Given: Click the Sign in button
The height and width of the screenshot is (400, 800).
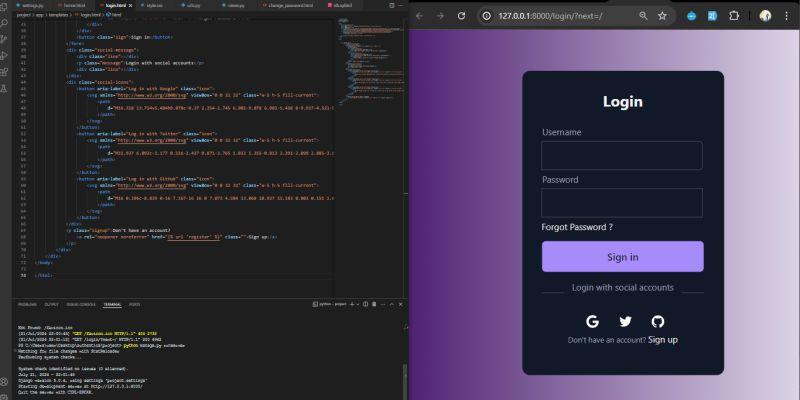Looking at the screenshot, I should coord(622,257).
